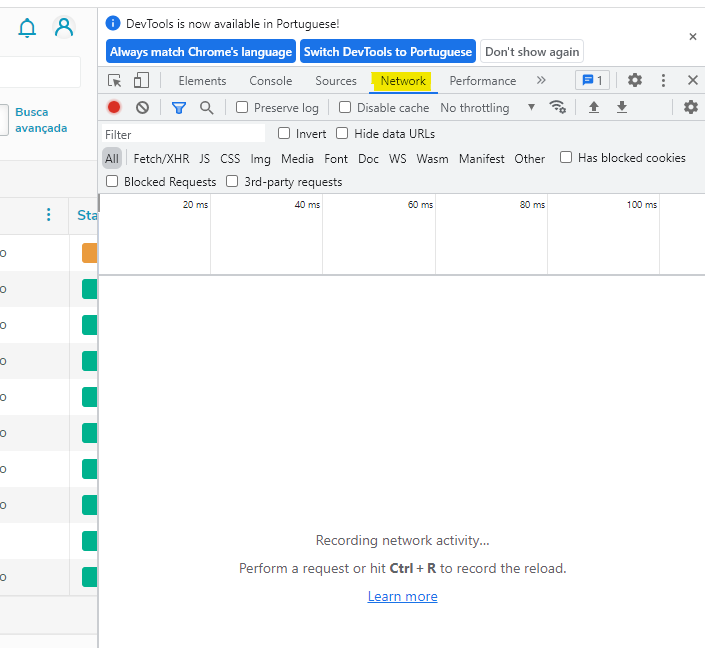Open table column options three-dot menu
705x648 pixels.
49,215
